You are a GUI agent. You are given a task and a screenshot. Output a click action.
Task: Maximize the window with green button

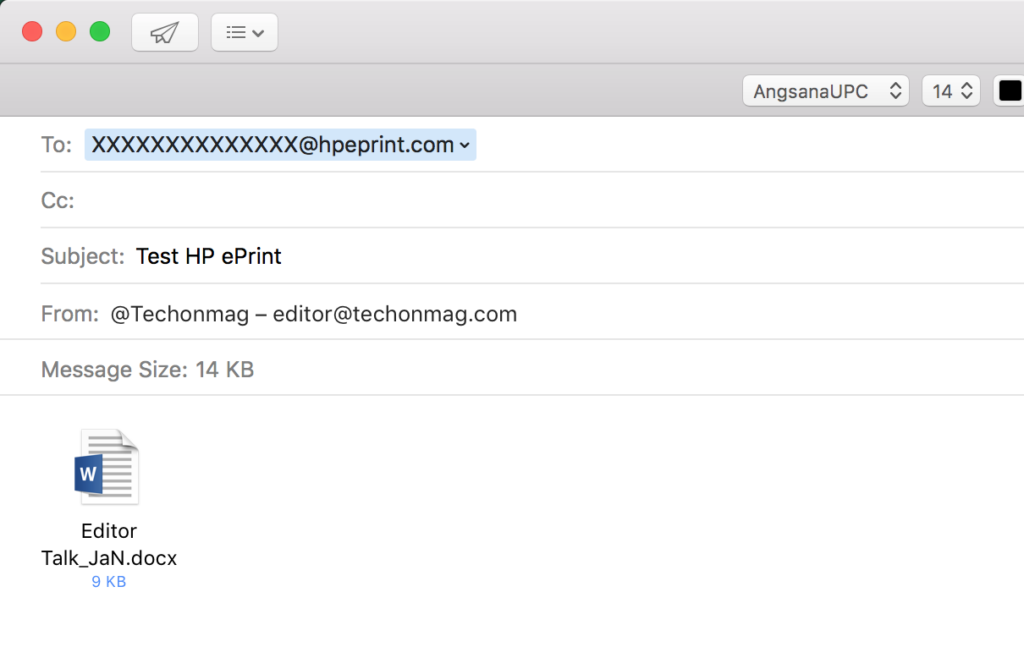tap(100, 31)
